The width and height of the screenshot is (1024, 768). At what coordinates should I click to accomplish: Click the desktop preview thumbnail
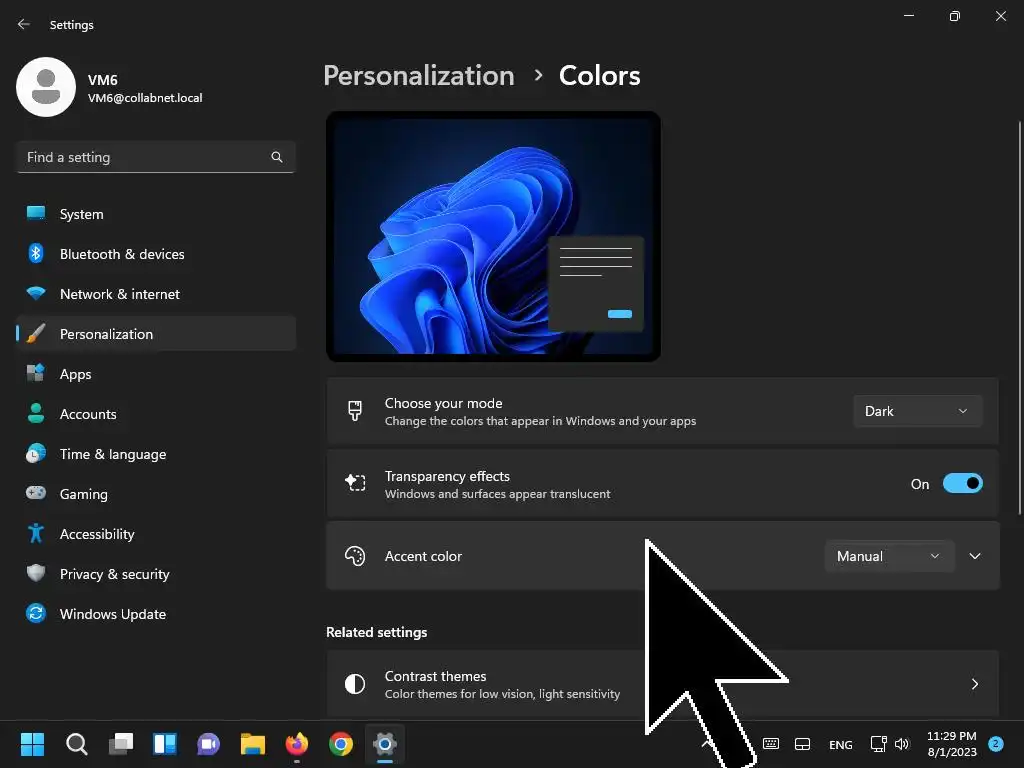pos(493,236)
